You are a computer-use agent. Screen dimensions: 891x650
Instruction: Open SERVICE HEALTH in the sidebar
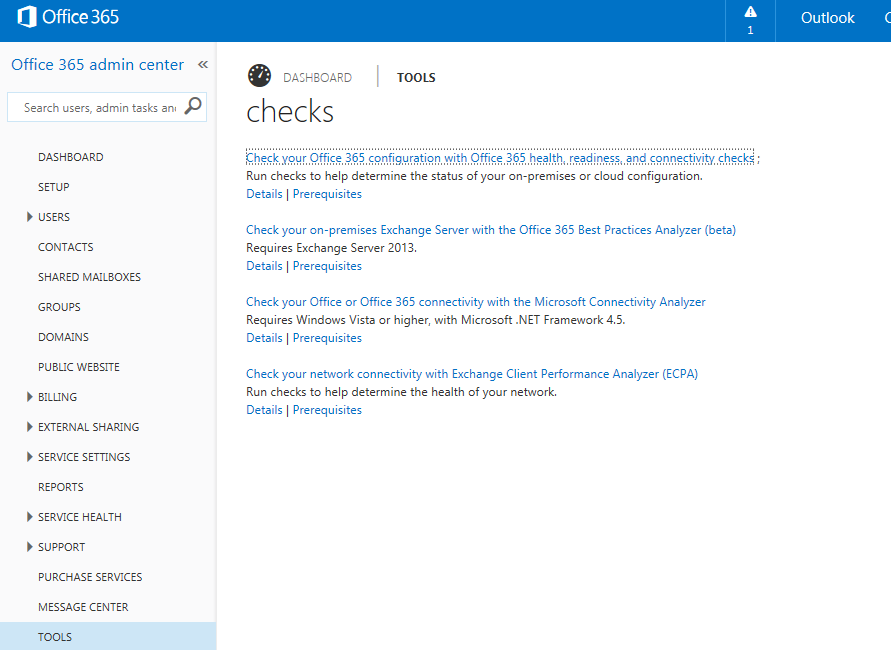coord(80,517)
